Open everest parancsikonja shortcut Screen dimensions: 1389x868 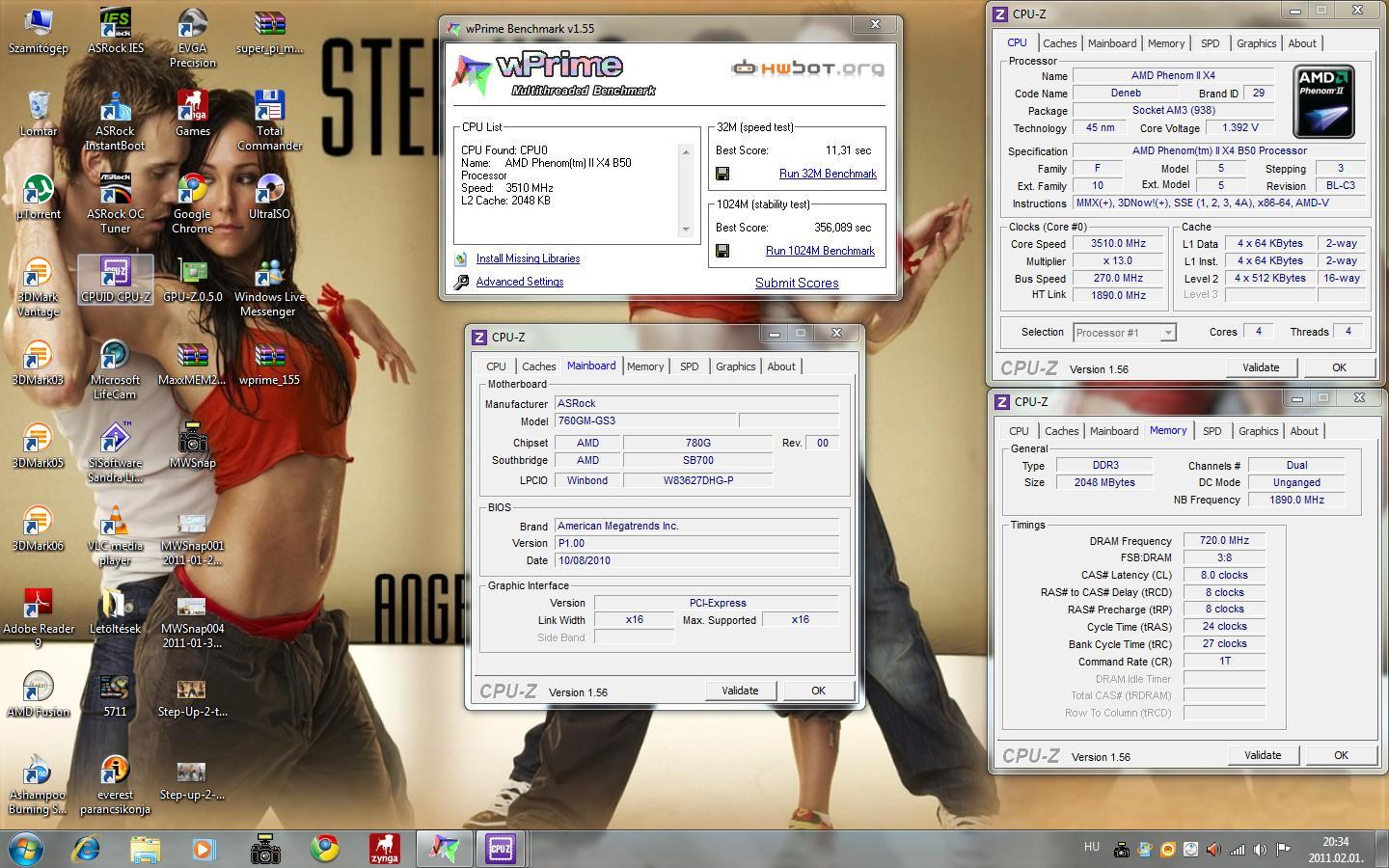pyautogui.click(x=115, y=785)
